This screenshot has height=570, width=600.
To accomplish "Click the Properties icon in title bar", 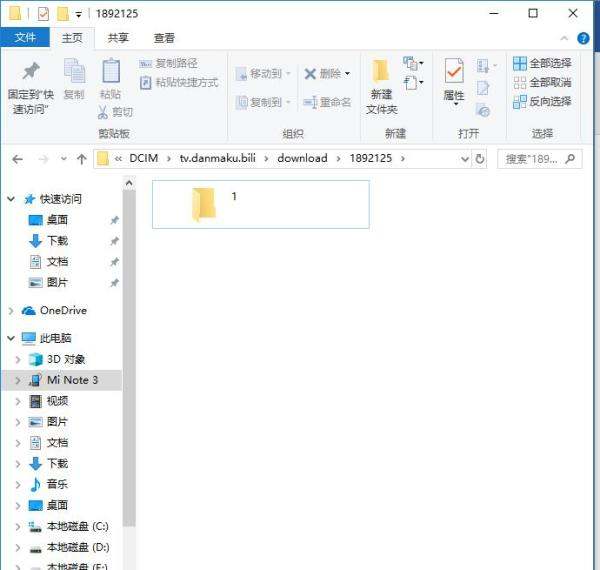I will click(x=43, y=14).
